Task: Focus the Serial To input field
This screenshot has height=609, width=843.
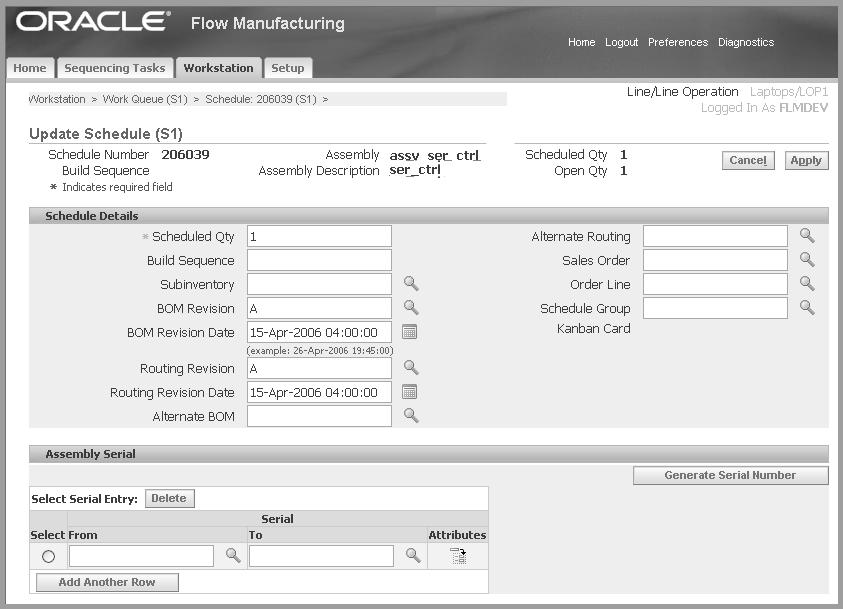Action: coord(322,556)
